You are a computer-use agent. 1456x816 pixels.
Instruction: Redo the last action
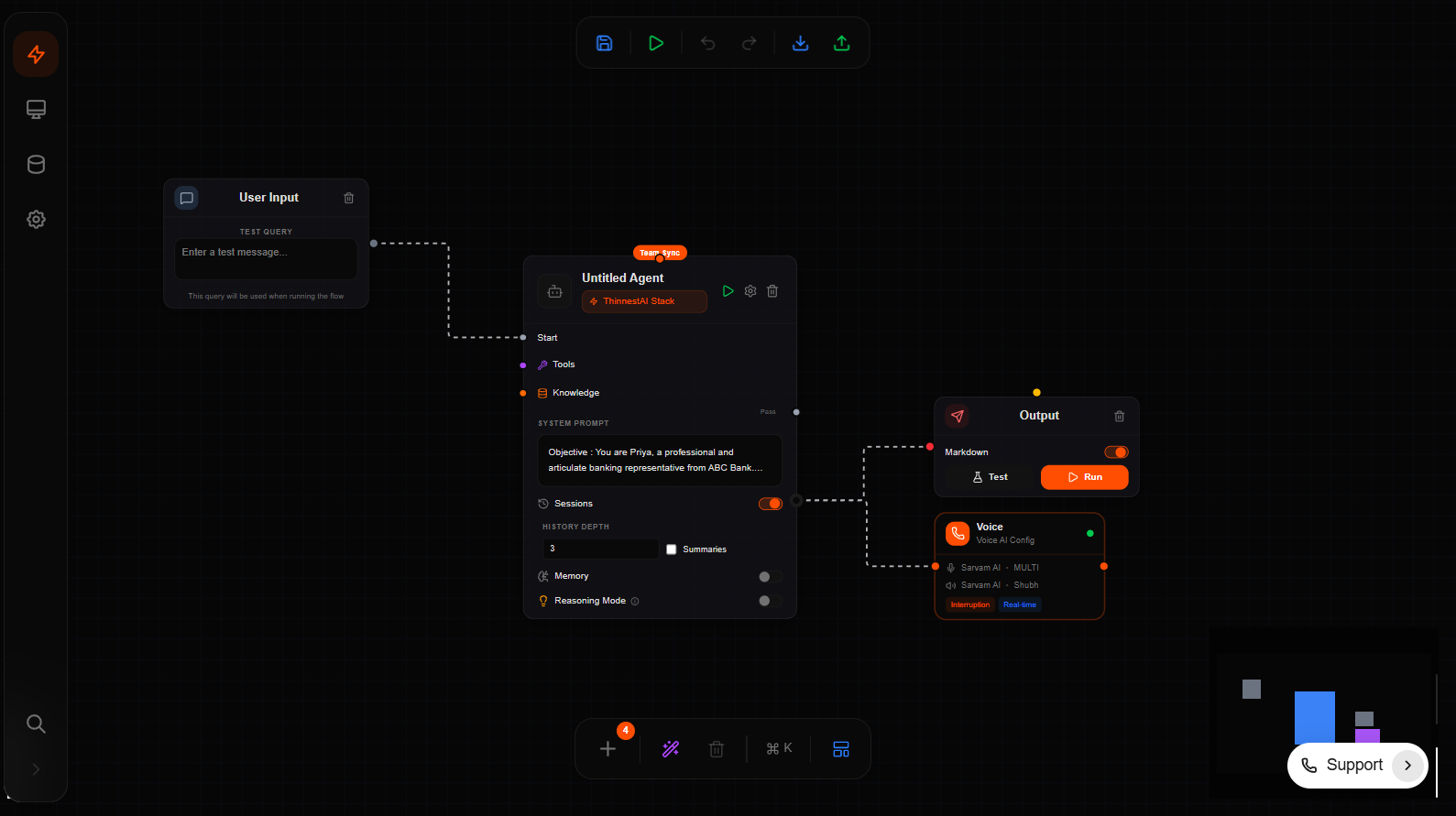click(750, 43)
